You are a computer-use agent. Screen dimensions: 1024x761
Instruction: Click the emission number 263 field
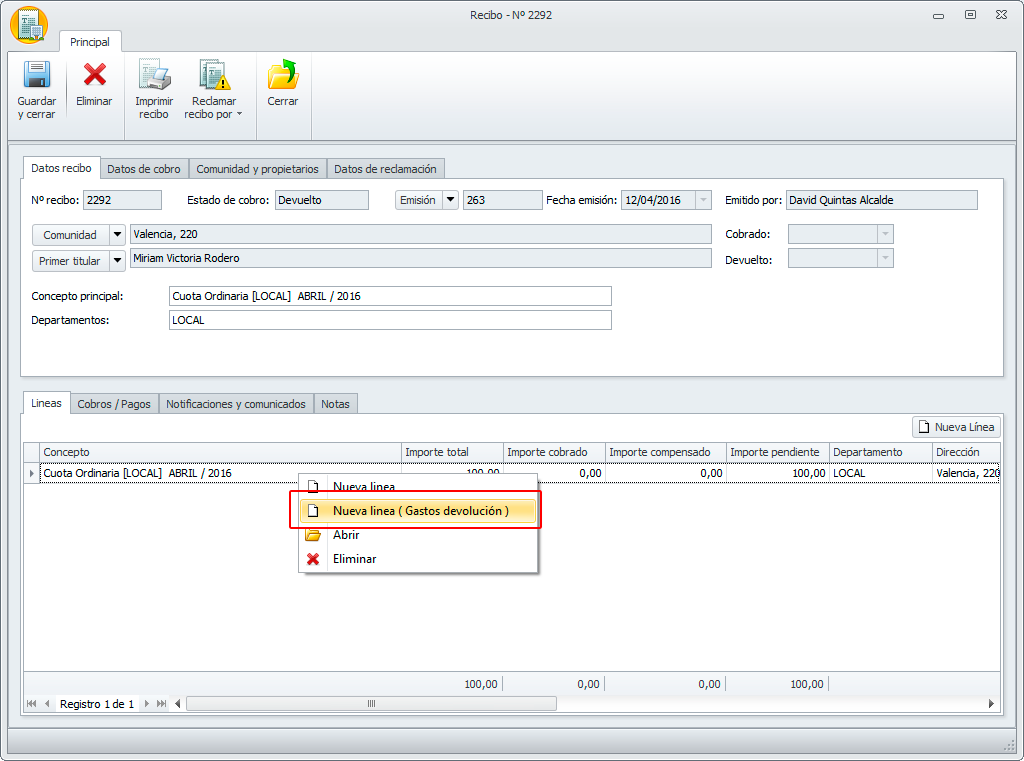[502, 200]
